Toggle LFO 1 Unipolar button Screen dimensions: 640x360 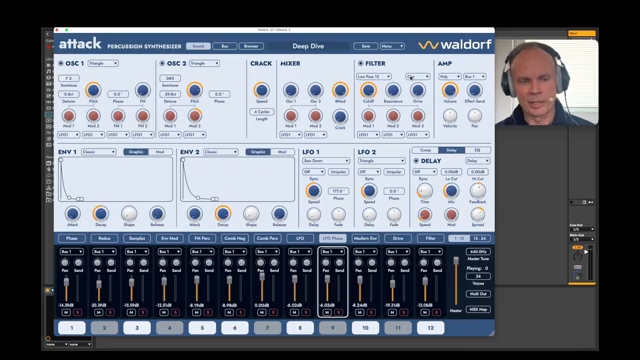click(x=338, y=172)
